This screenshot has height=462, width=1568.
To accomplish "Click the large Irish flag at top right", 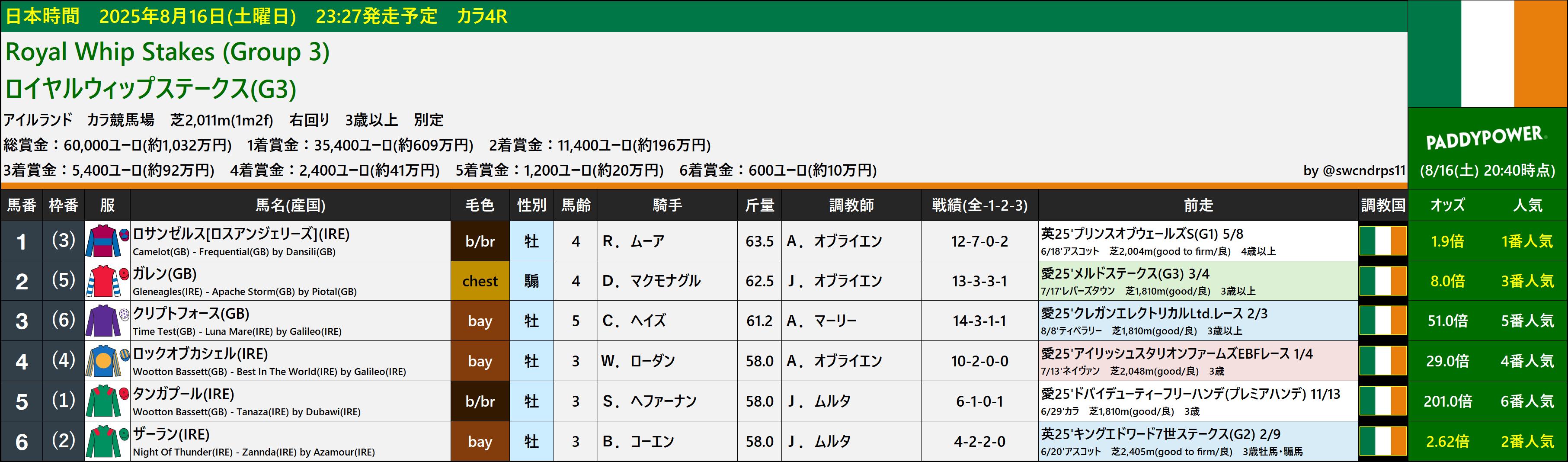I will click(x=1488, y=54).
